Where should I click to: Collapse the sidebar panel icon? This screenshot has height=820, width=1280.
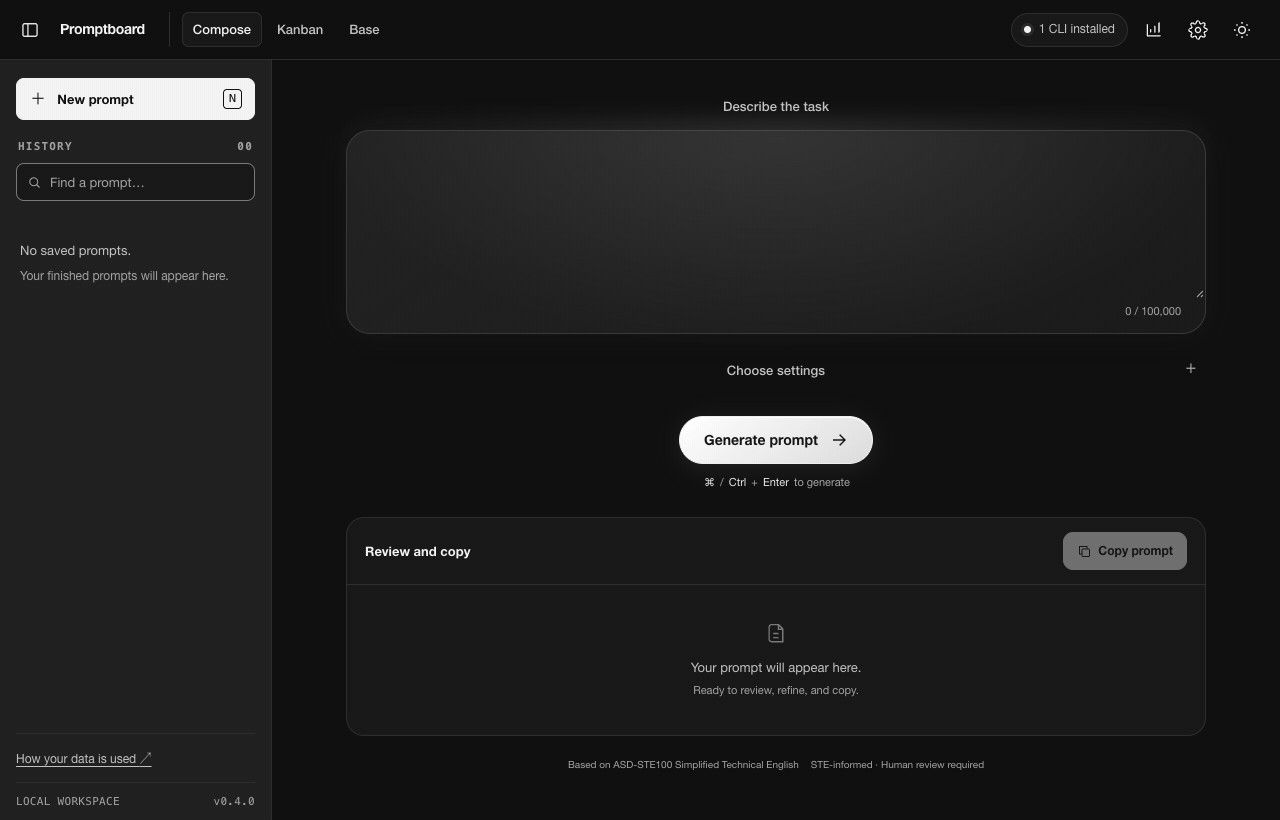[30, 30]
